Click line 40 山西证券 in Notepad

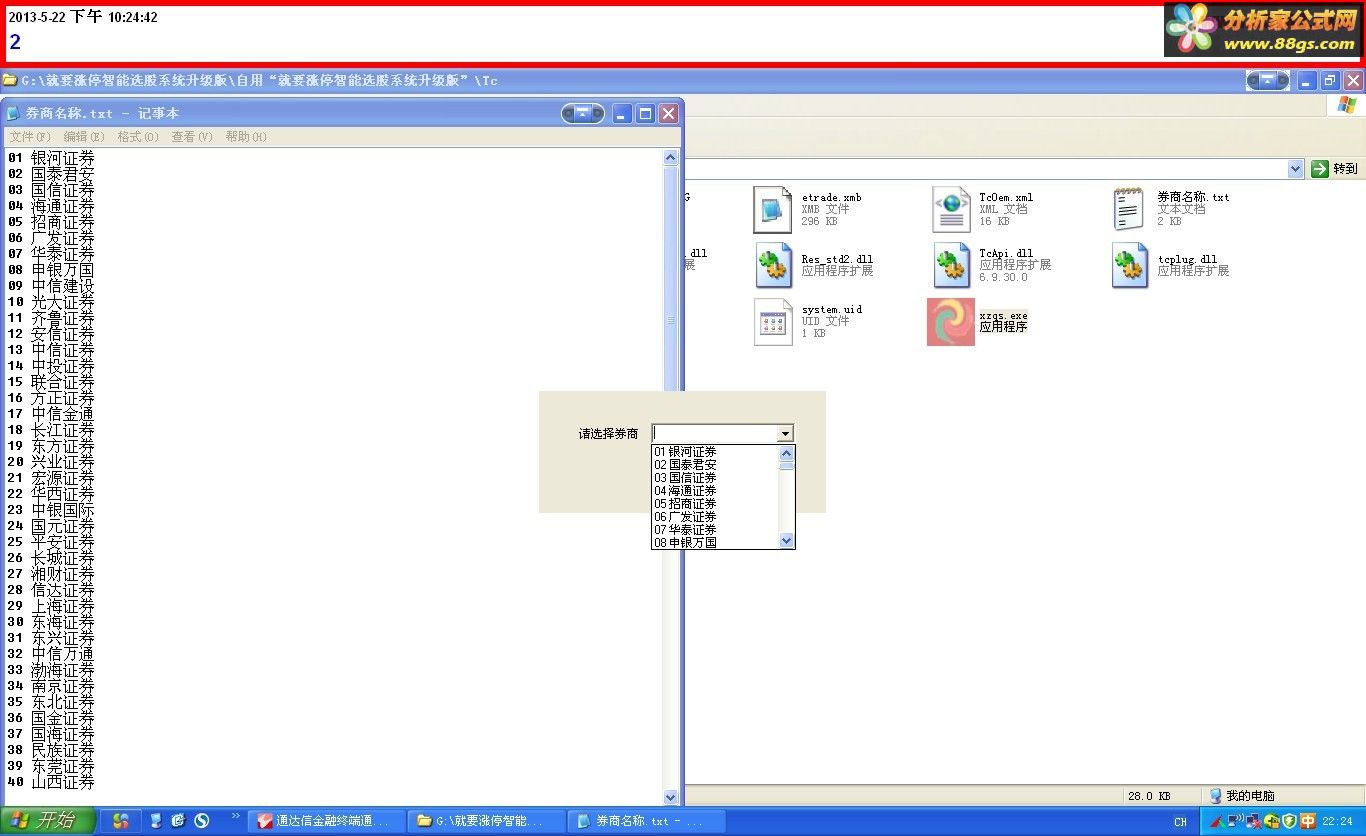pyautogui.click(x=51, y=782)
